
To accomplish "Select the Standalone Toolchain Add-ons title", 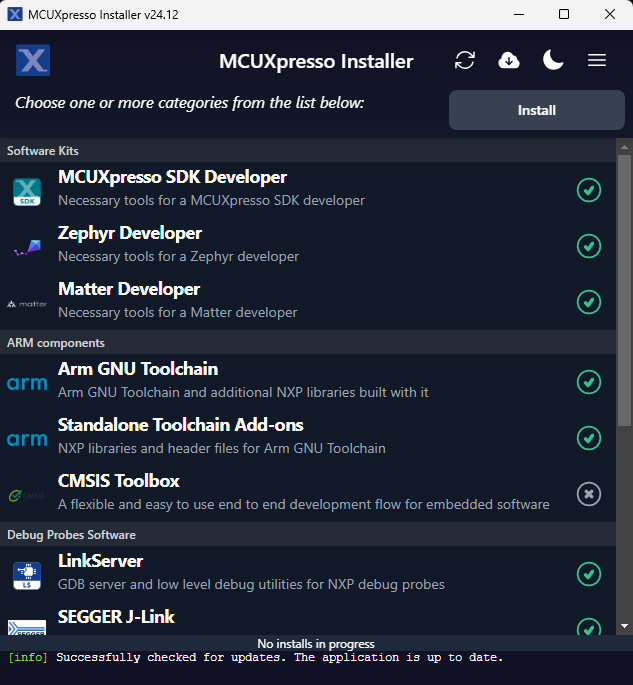I will tap(180, 425).
